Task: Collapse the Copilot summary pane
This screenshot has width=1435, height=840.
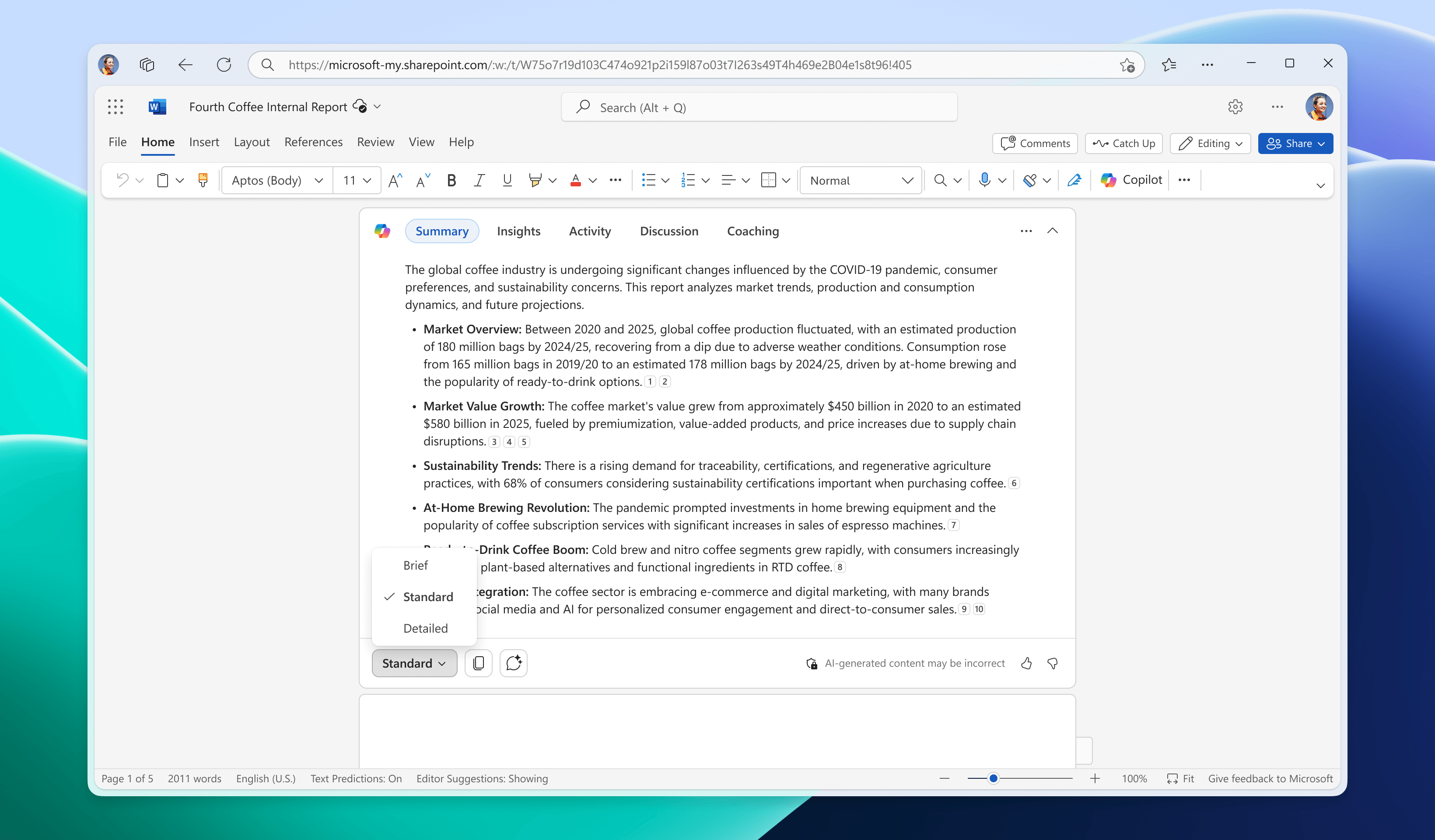Action: (1052, 231)
